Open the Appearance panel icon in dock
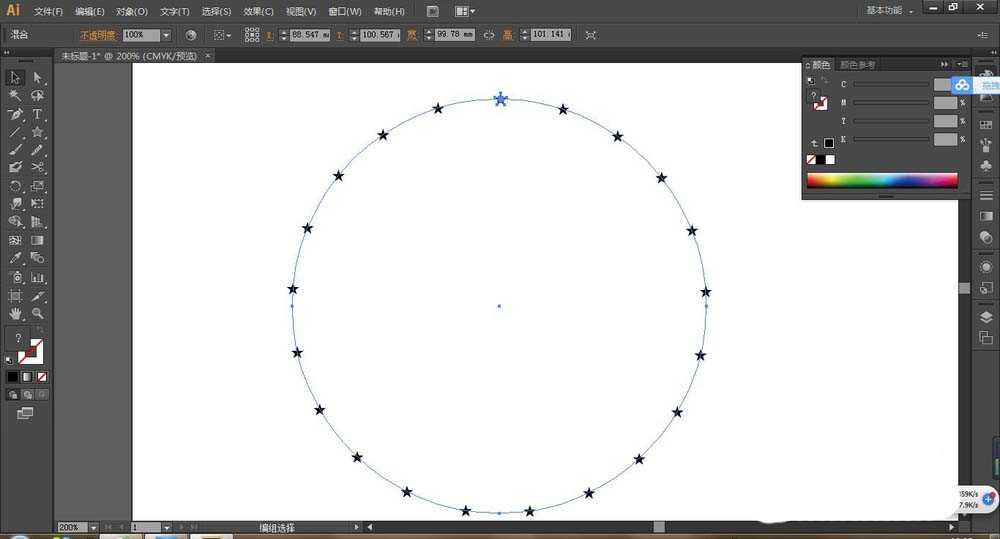Viewport: 1000px width, 539px height. [x=986, y=267]
